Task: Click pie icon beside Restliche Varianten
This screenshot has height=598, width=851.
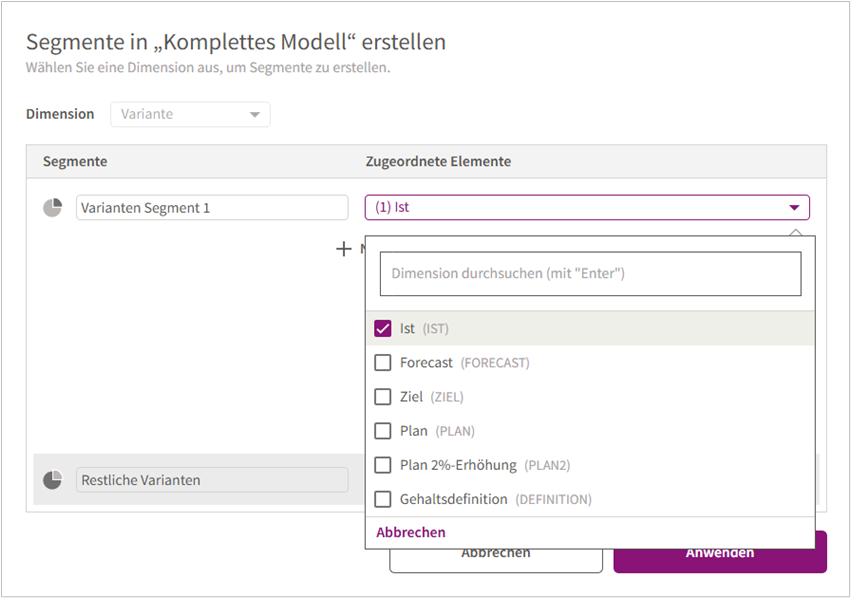Action: point(53,480)
